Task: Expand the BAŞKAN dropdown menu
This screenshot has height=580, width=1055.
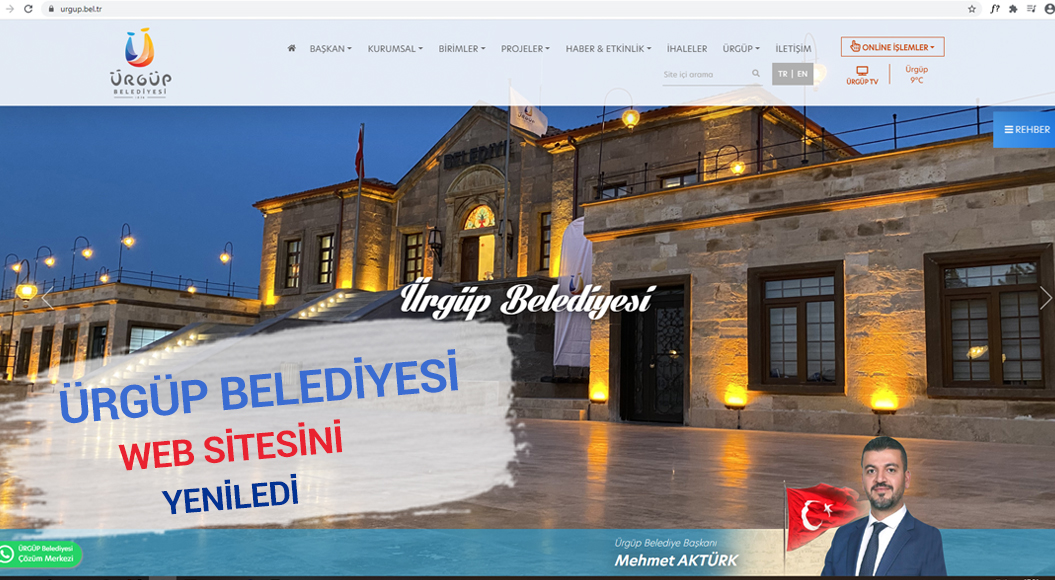Action: 330,49
